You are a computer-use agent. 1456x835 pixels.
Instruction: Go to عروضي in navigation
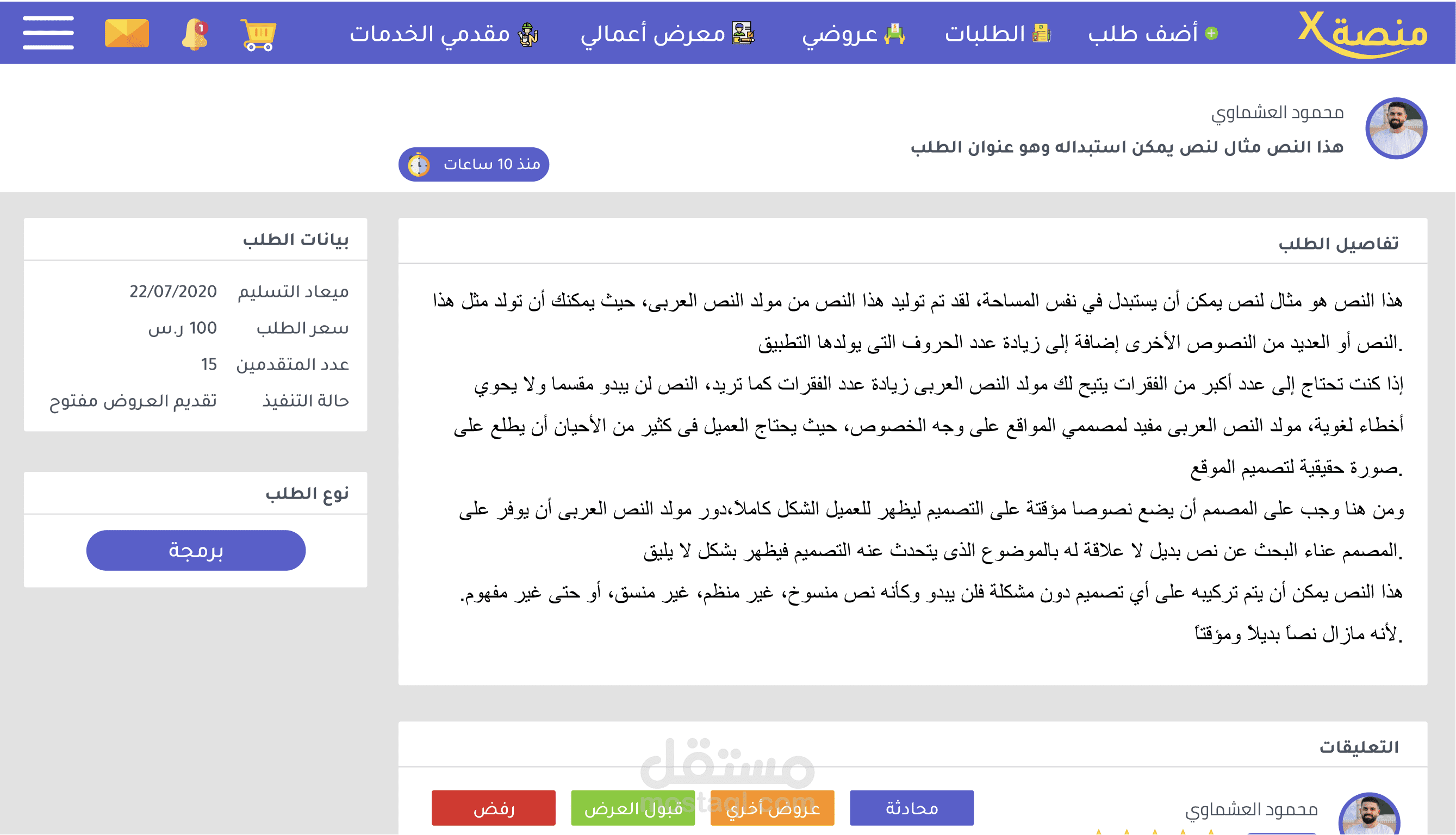click(840, 34)
